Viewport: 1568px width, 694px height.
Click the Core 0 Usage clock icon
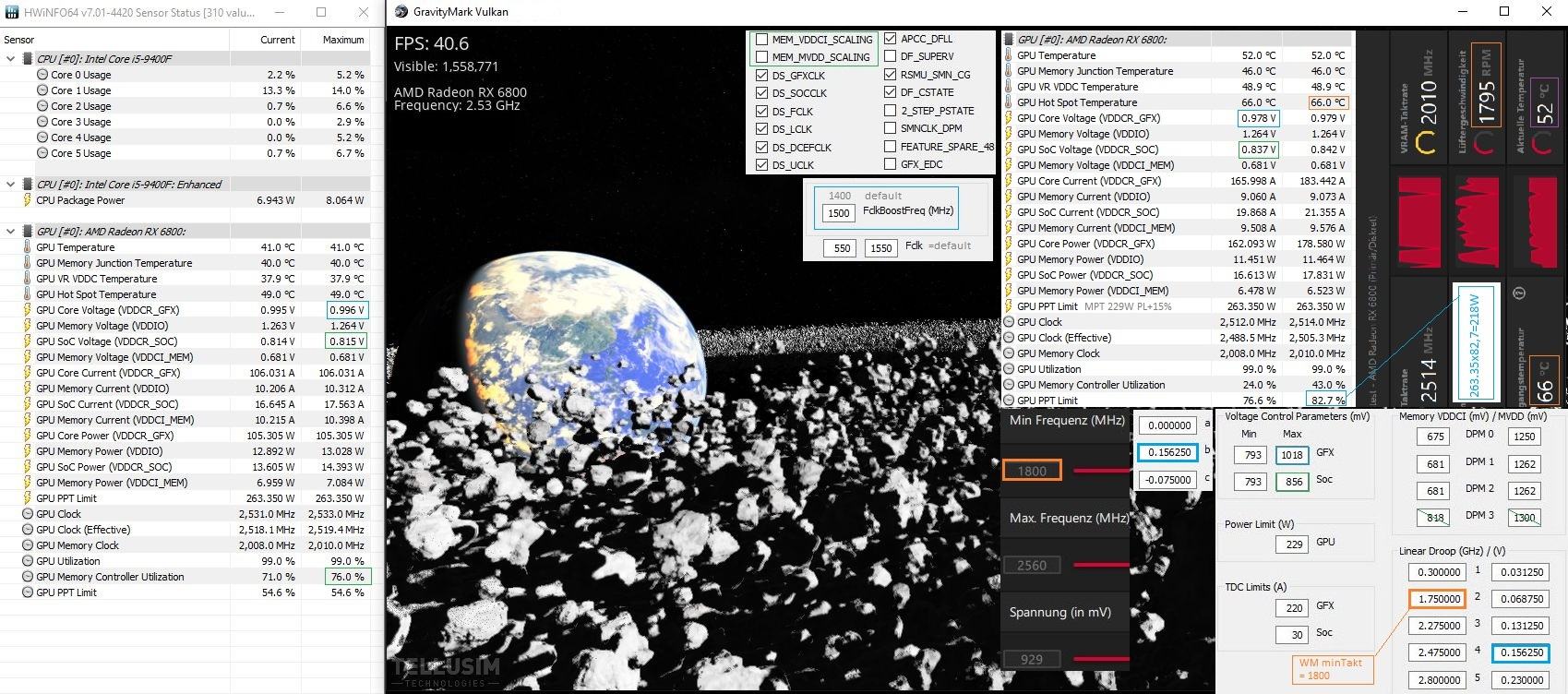tap(42, 75)
